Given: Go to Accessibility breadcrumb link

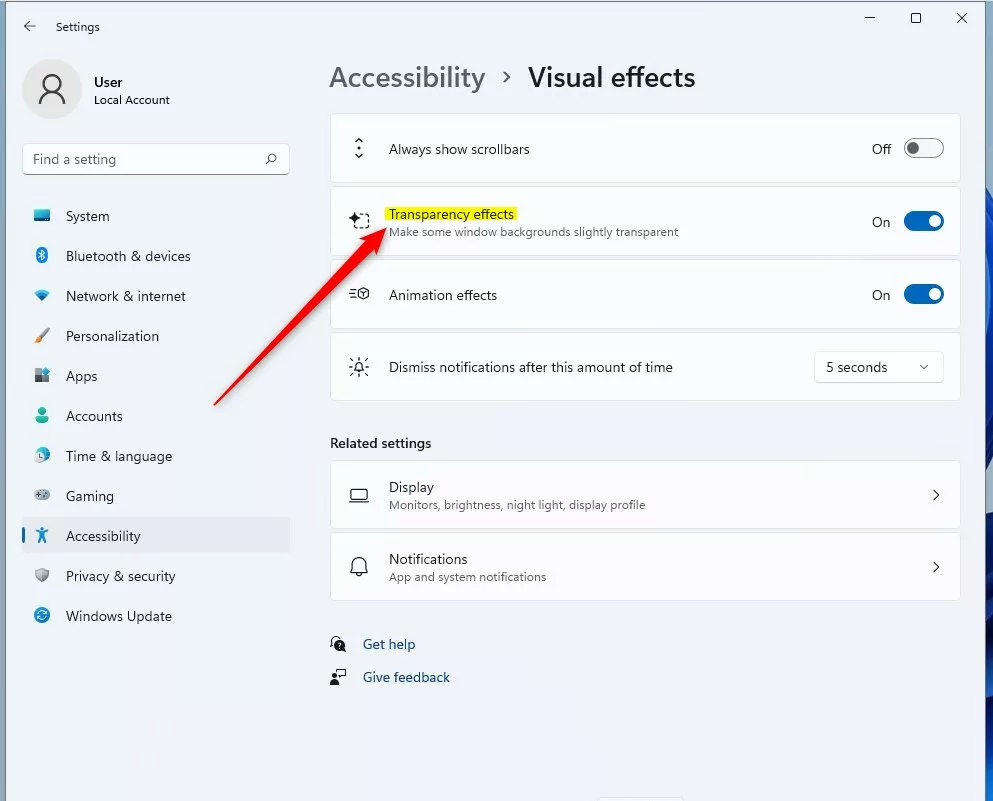Looking at the screenshot, I should tap(407, 77).
